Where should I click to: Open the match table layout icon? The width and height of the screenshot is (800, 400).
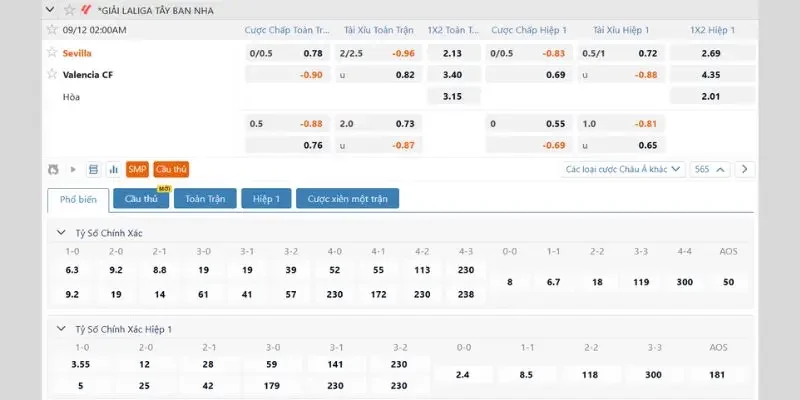coord(93,169)
